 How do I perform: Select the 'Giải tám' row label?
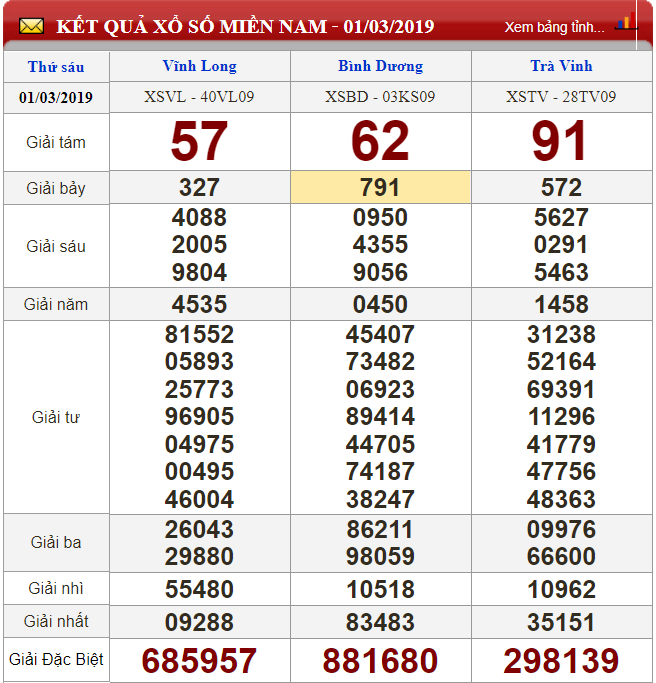click(56, 142)
